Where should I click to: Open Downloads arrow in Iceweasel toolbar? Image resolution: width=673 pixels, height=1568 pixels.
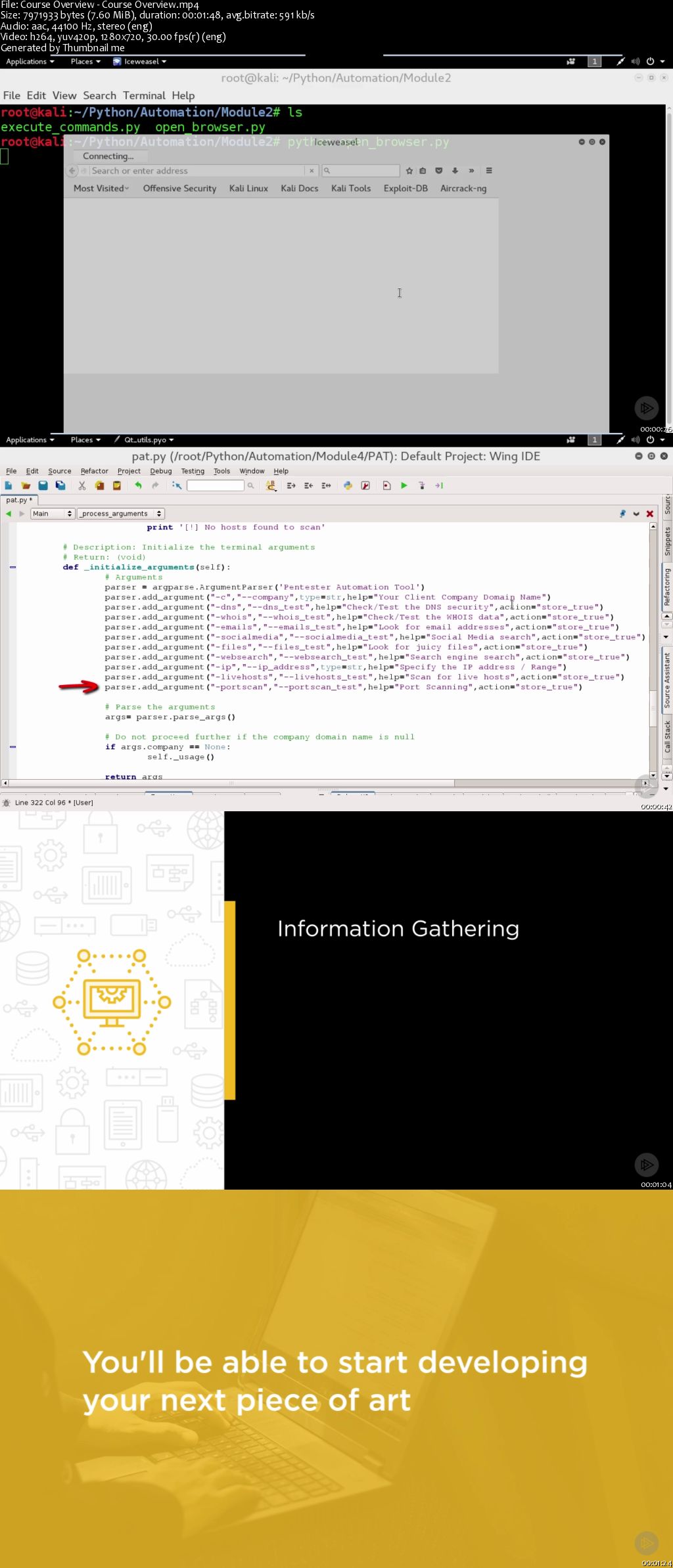[x=455, y=171]
